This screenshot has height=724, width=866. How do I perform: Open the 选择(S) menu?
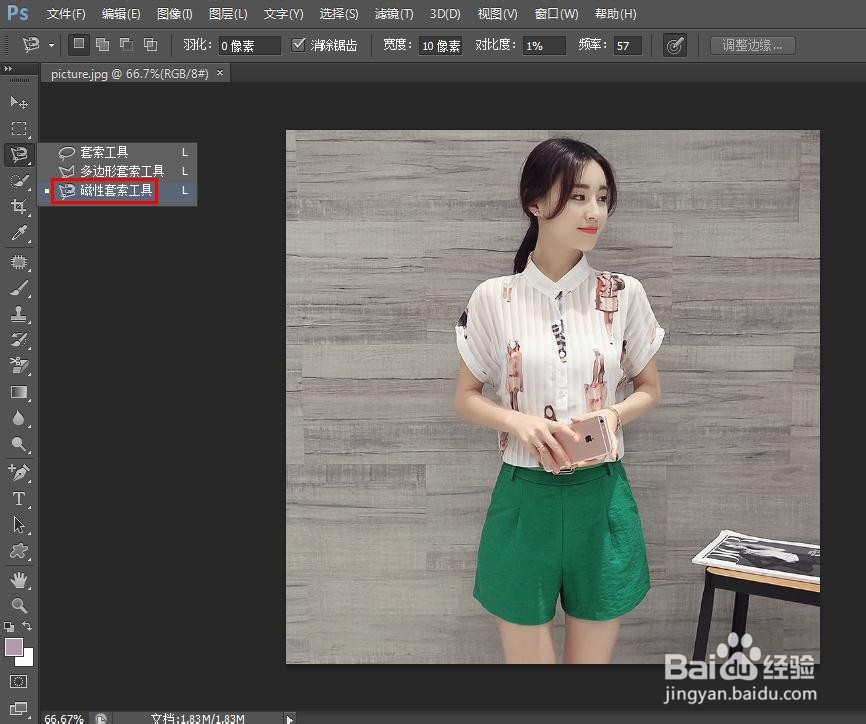pyautogui.click(x=339, y=14)
